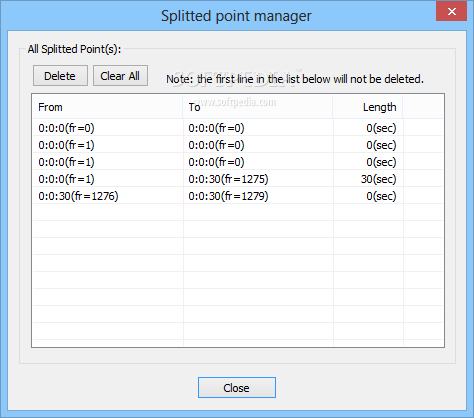The height and width of the screenshot is (418, 474).
Task: Sort list by From column header
Action: [108, 107]
